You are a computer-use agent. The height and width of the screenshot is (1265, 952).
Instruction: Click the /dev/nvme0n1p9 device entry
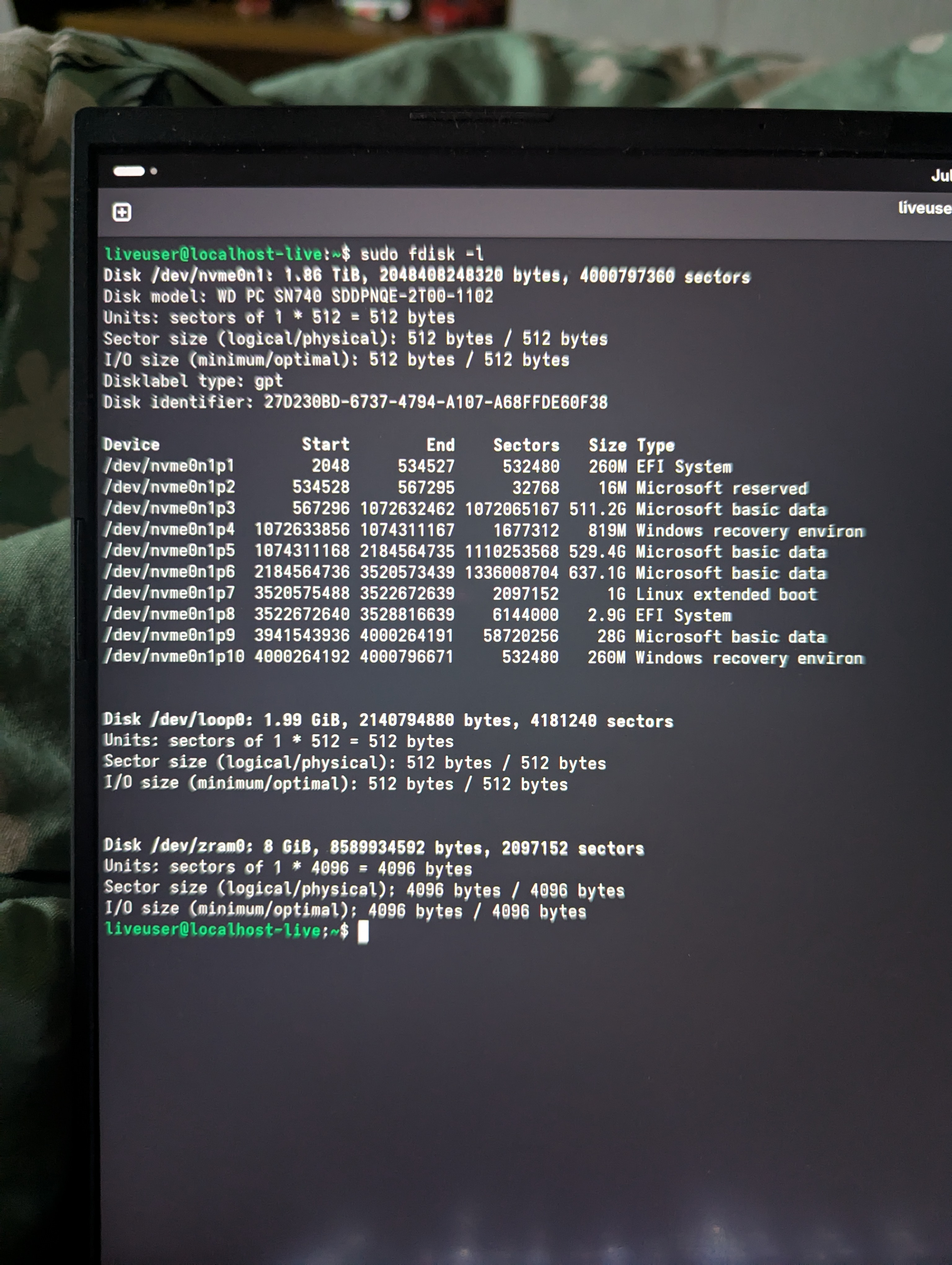[x=169, y=635]
